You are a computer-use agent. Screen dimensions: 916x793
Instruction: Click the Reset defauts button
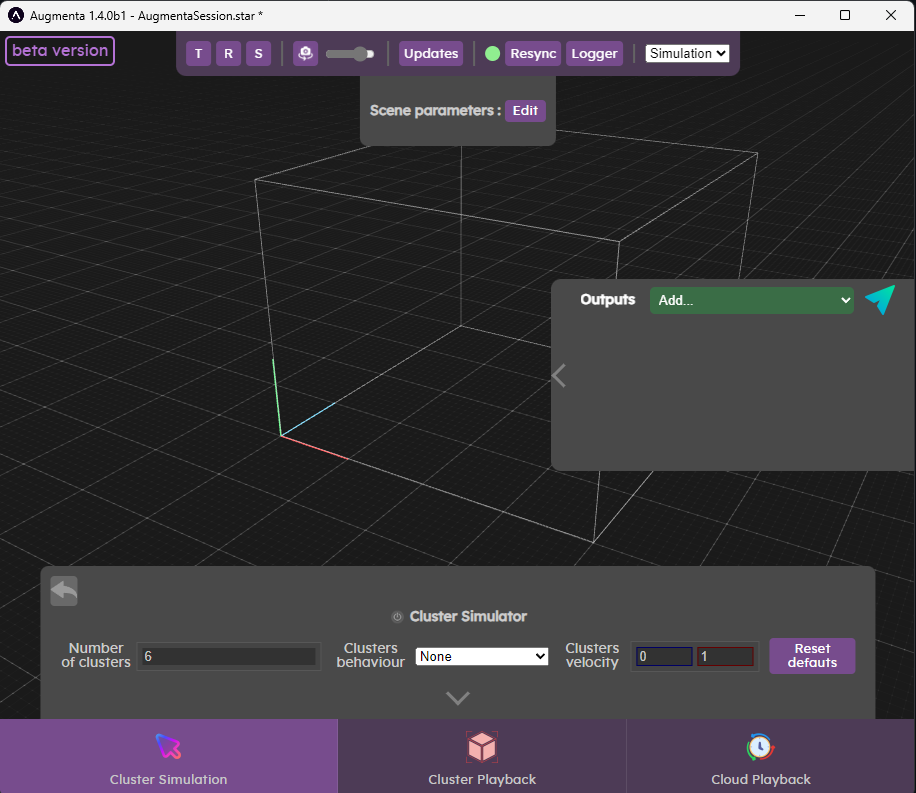[x=812, y=656]
